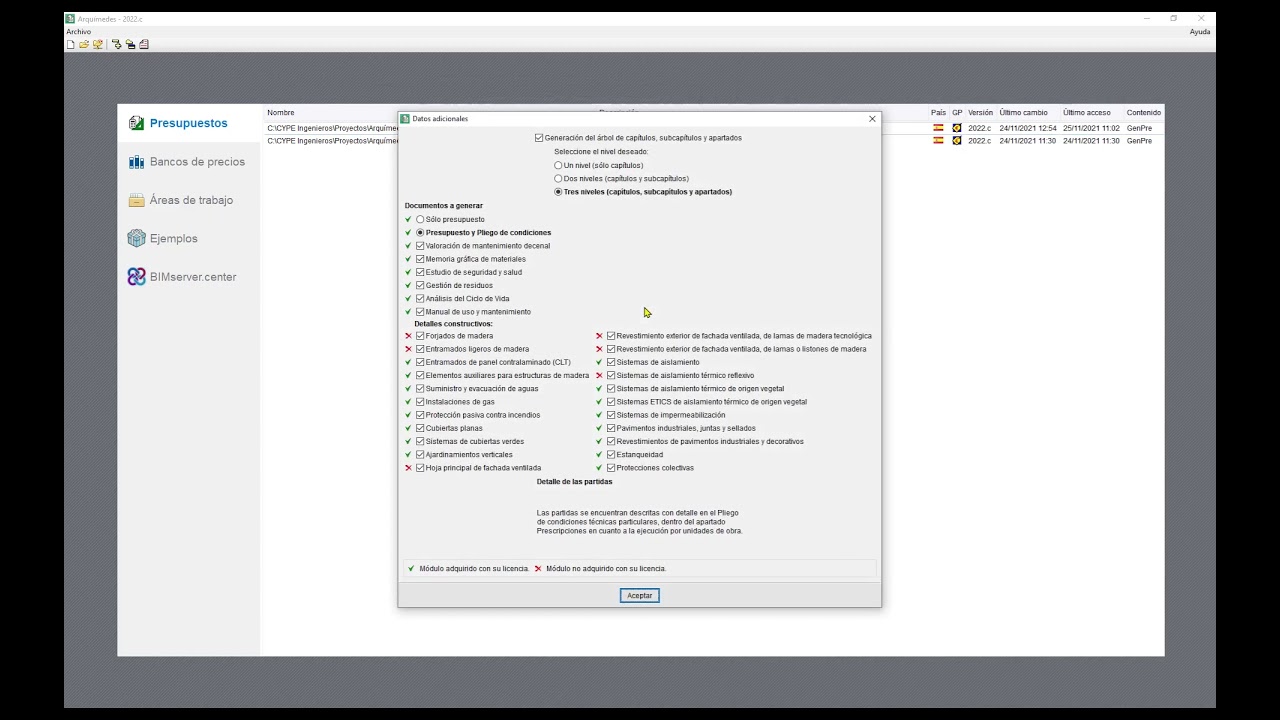Image resolution: width=1280 pixels, height=720 pixels.
Task: Toggle Entramados de panel contralaminado (CLT) checkbox
Action: click(x=420, y=362)
